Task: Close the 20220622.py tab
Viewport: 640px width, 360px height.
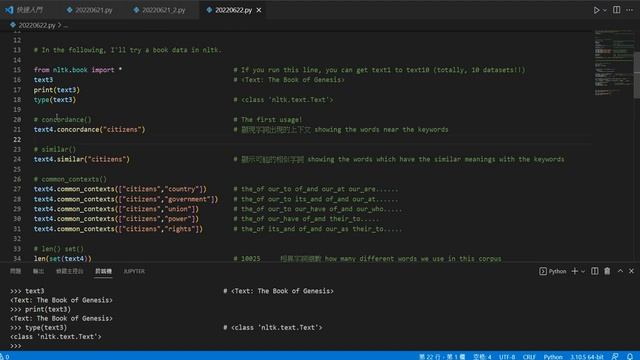Action: [259, 10]
